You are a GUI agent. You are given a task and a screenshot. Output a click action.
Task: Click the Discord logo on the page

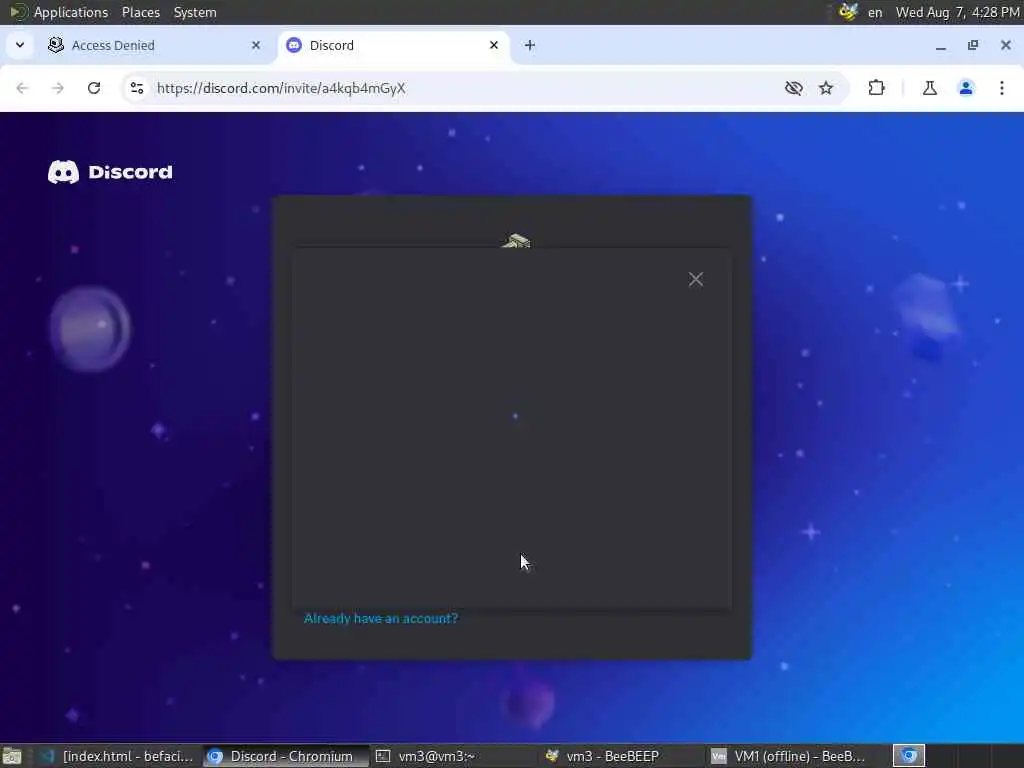[x=110, y=172]
